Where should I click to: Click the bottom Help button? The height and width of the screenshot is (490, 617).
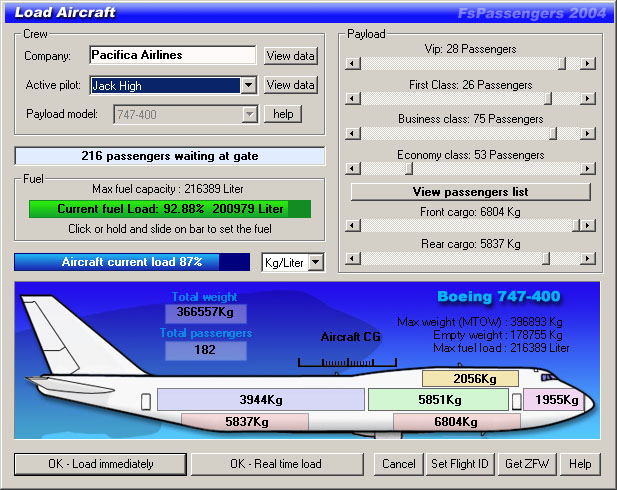click(x=580, y=464)
